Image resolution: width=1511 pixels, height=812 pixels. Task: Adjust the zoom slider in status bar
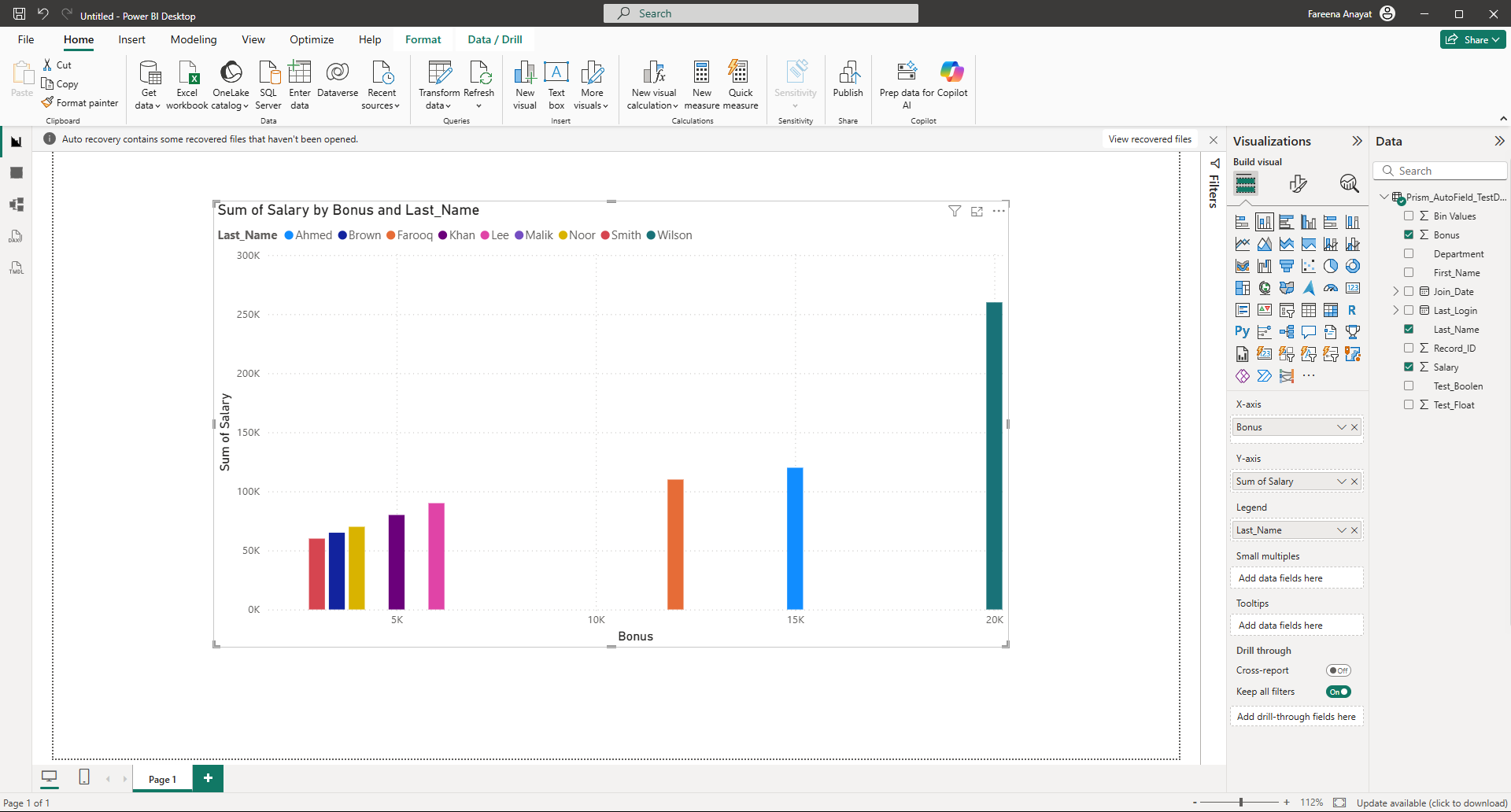(x=1241, y=803)
